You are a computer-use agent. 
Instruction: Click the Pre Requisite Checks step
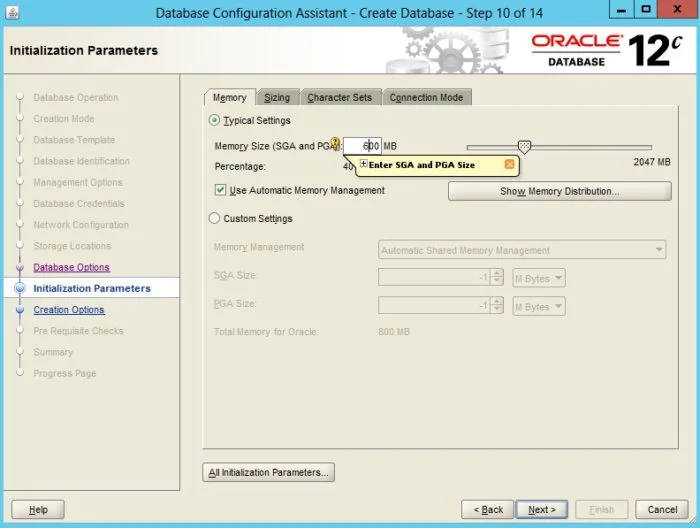78,331
